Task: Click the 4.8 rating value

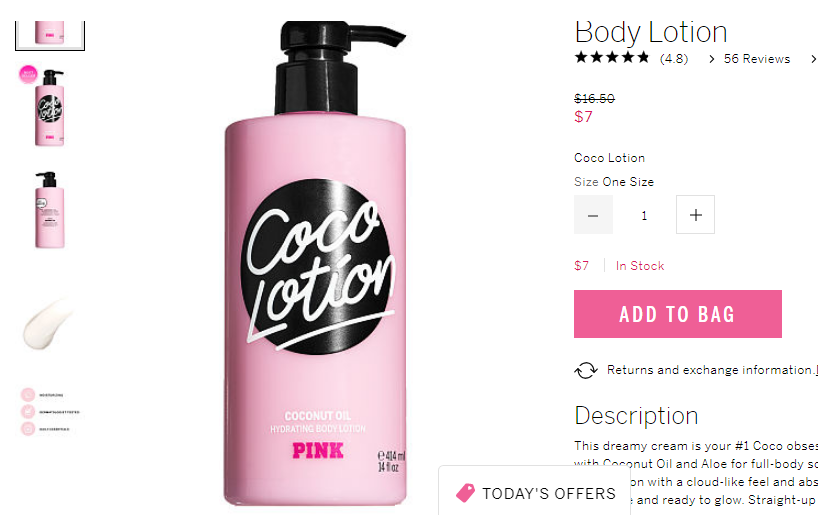Action: pos(673,59)
